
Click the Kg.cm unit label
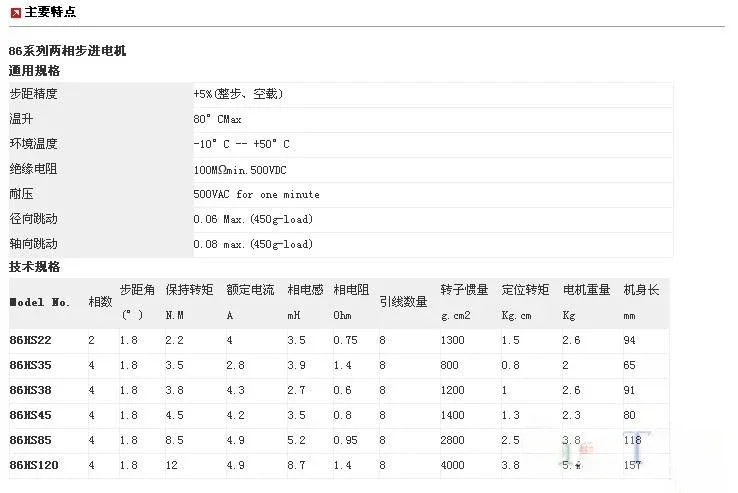tap(516, 315)
